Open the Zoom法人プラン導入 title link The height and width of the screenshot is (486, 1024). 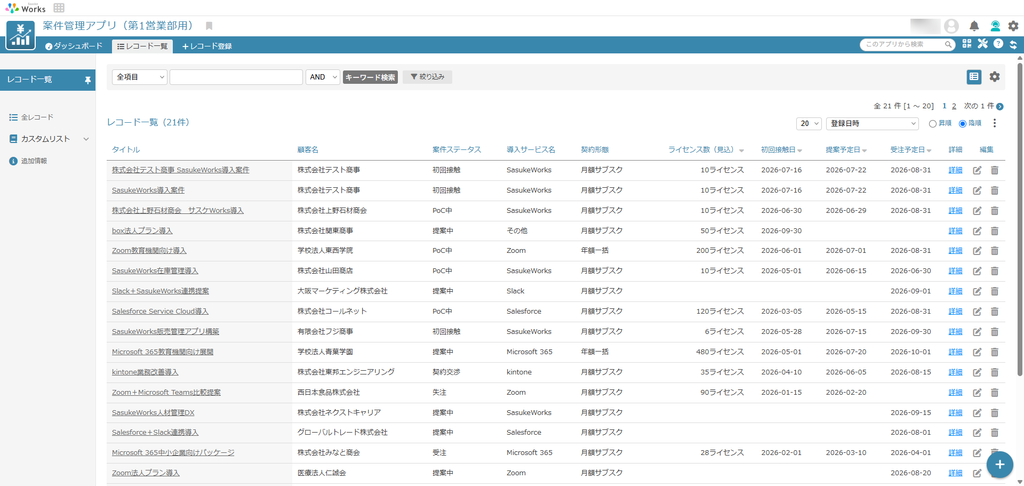tap(146, 474)
